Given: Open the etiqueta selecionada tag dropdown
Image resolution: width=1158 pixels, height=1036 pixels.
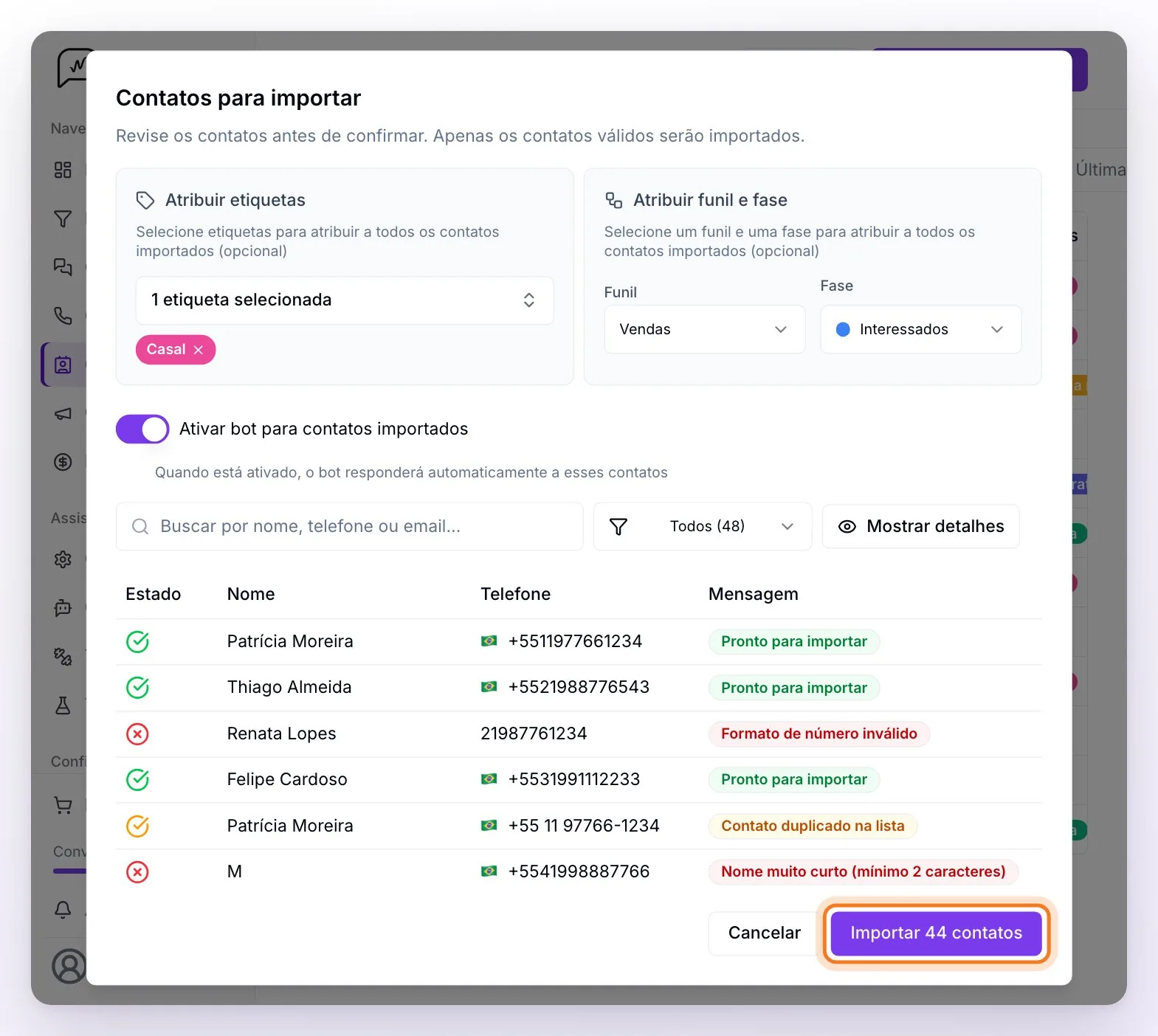Looking at the screenshot, I should (x=345, y=300).
